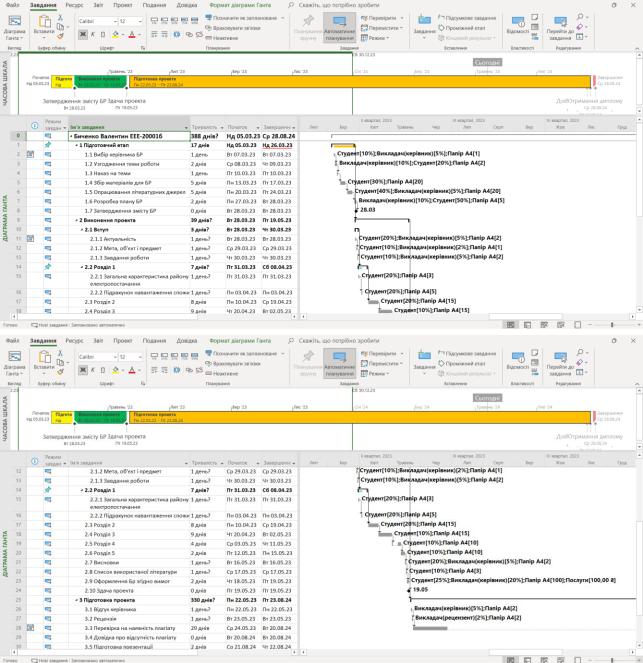Click info indicator column header in top window

tap(35, 126)
